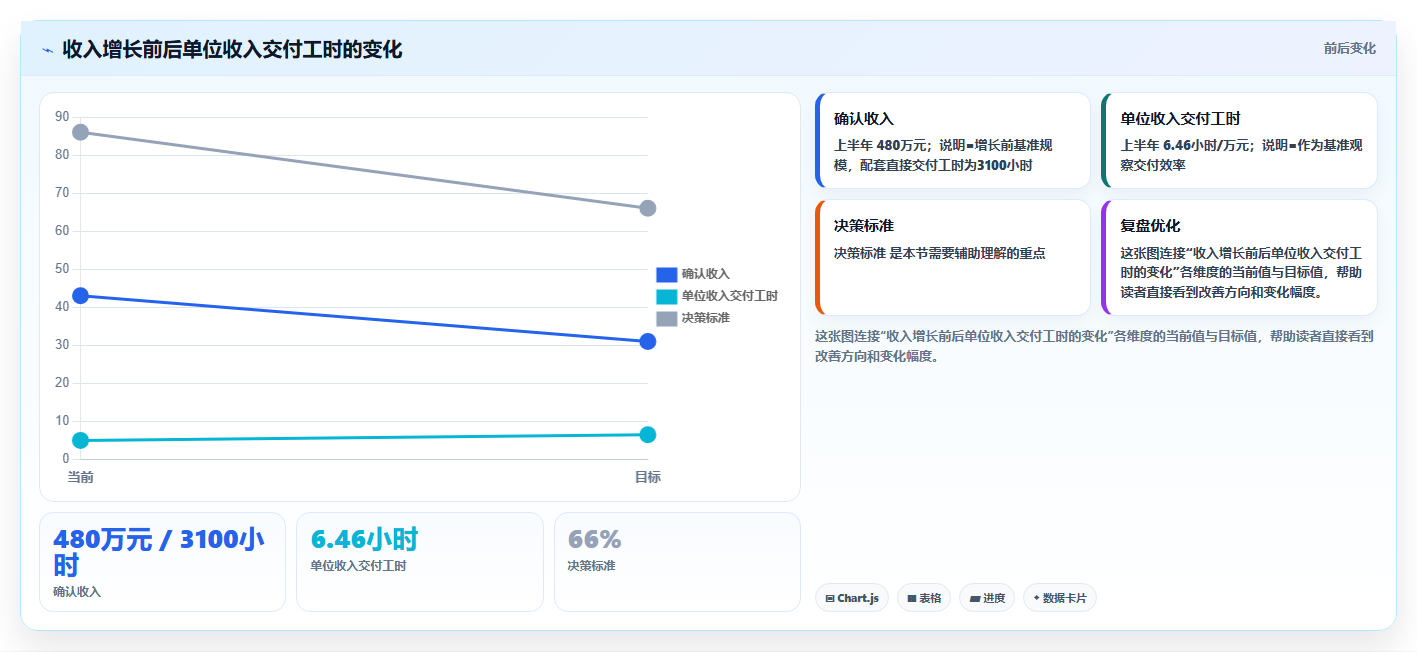Toggle 单位收入交付工时 legend color box
Image resolution: width=1417 pixels, height=652 pixels.
[x=666, y=296]
